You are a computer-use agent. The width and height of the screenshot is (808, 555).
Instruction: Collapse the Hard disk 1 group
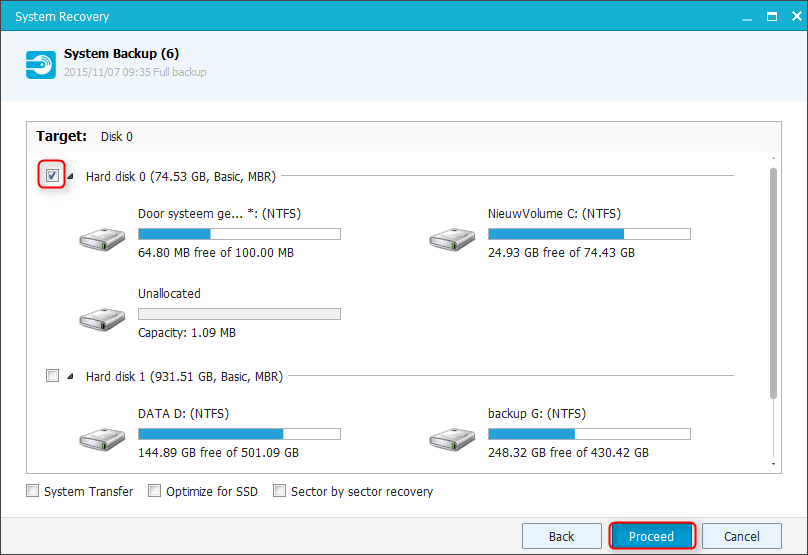pyautogui.click(x=71, y=376)
